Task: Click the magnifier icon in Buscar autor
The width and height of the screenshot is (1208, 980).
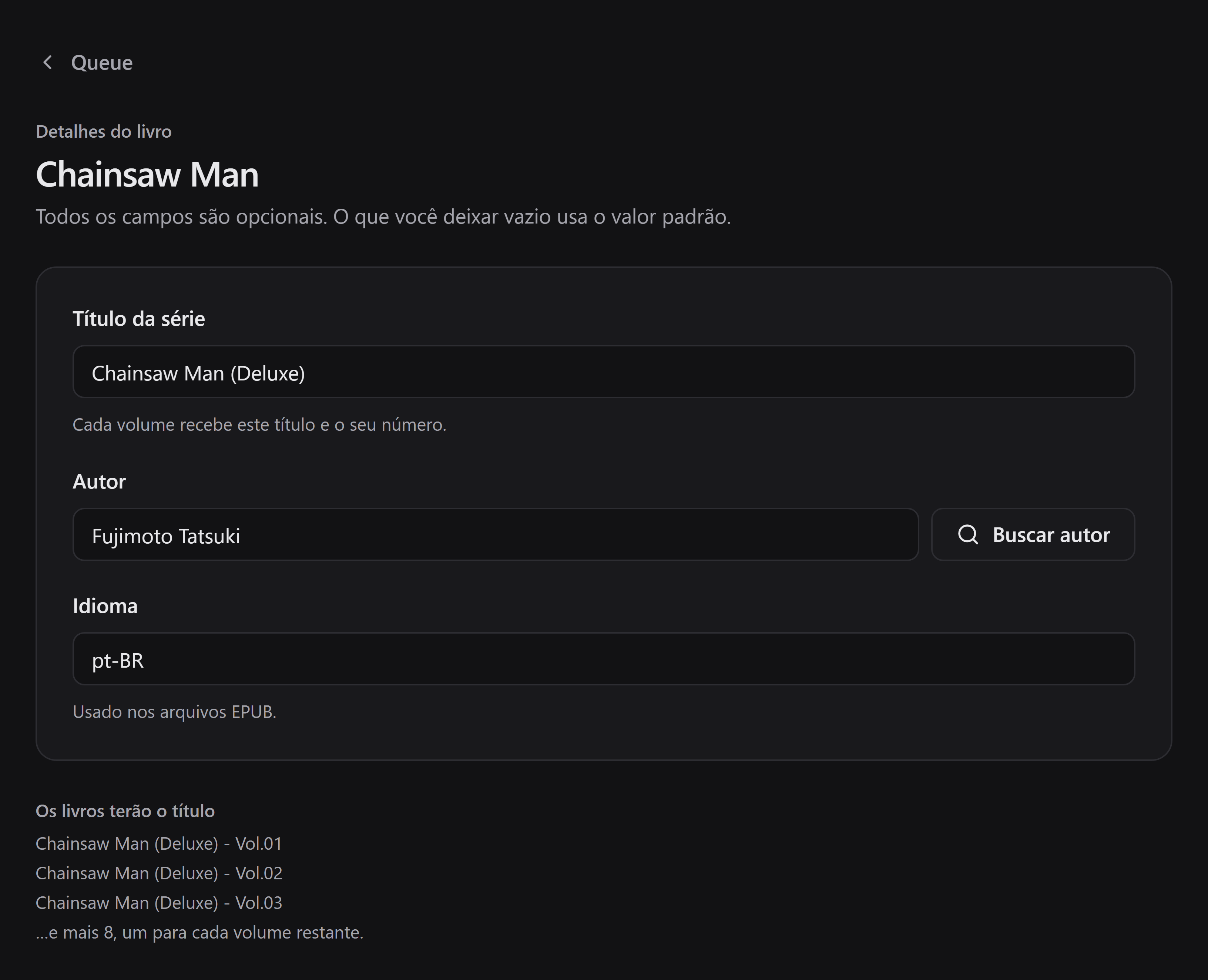Action: [968, 534]
